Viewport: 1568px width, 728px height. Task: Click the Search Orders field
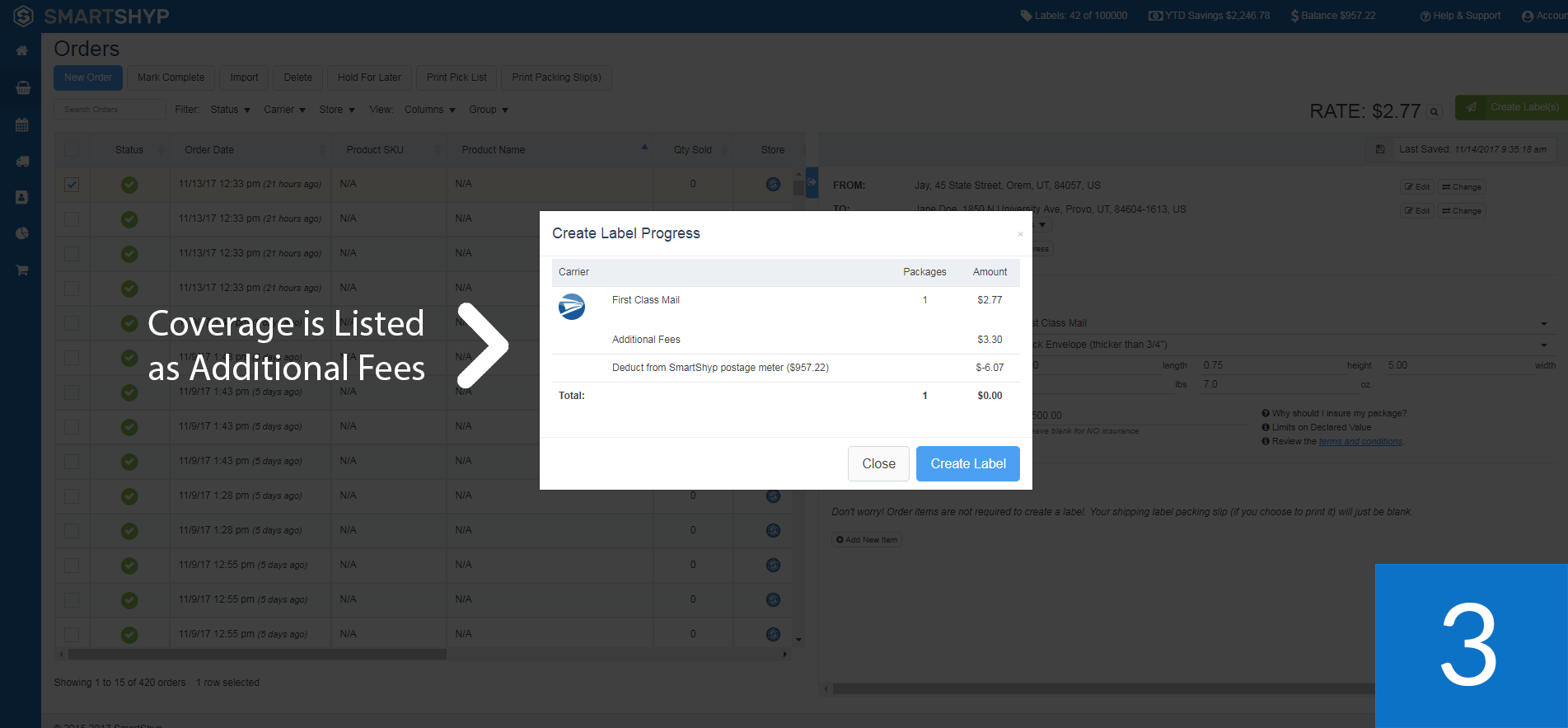(x=110, y=110)
